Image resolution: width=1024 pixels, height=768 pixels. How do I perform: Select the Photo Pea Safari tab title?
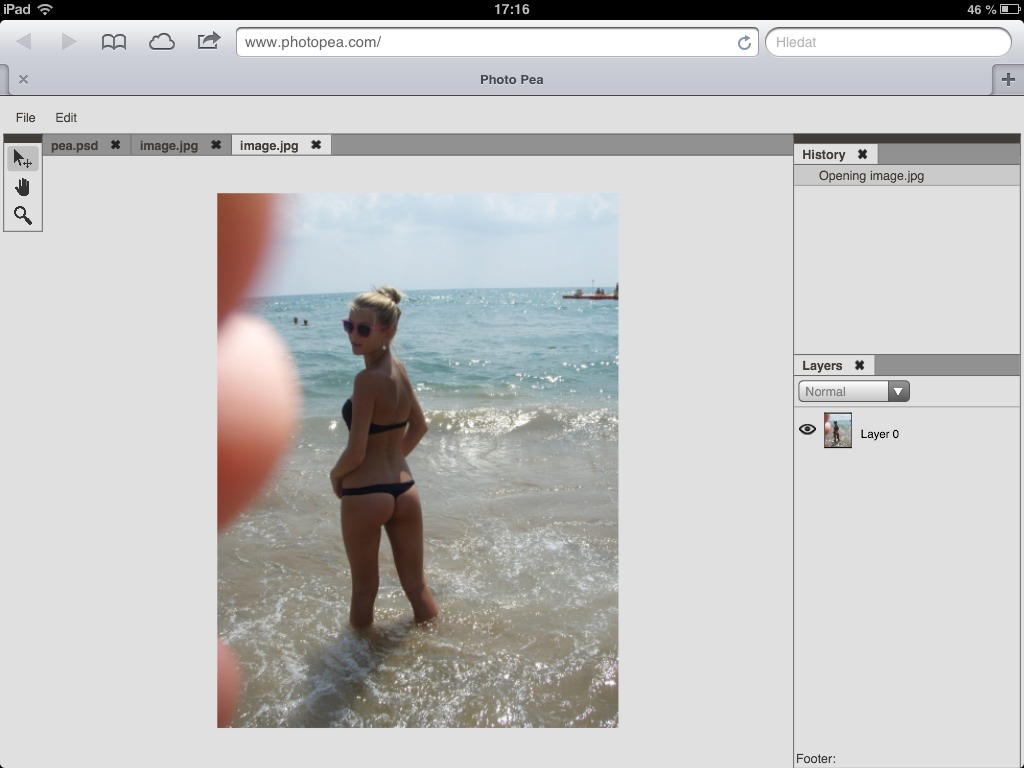coord(511,80)
